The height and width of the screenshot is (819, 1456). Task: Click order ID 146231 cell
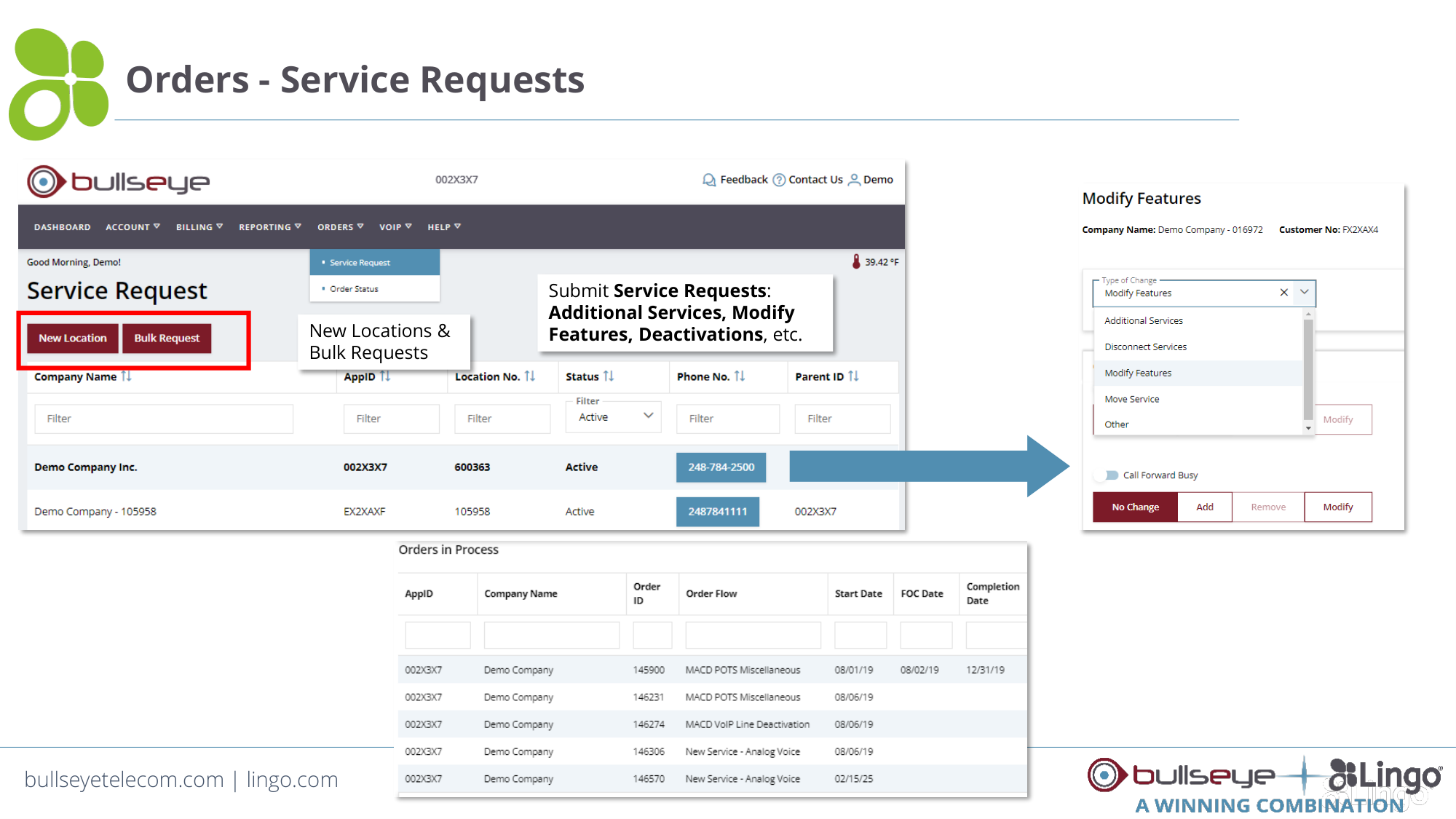(x=649, y=697)
